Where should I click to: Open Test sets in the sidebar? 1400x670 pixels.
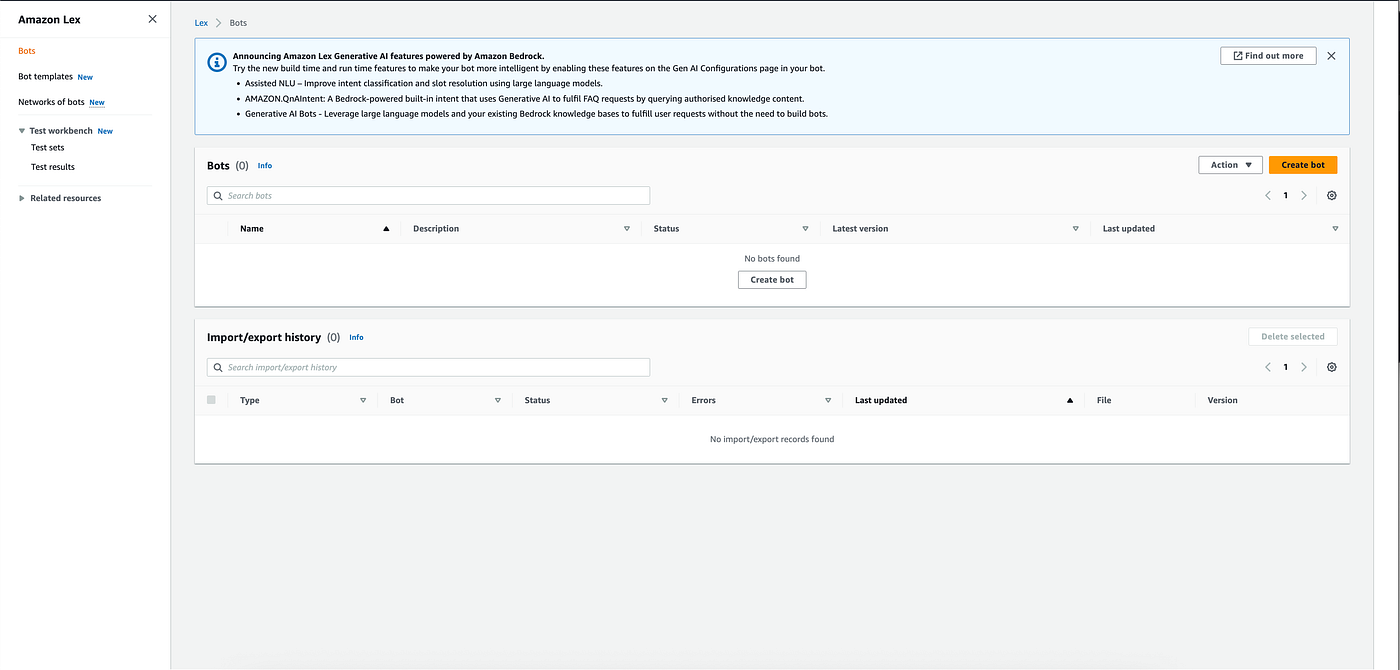pos(48,148)
